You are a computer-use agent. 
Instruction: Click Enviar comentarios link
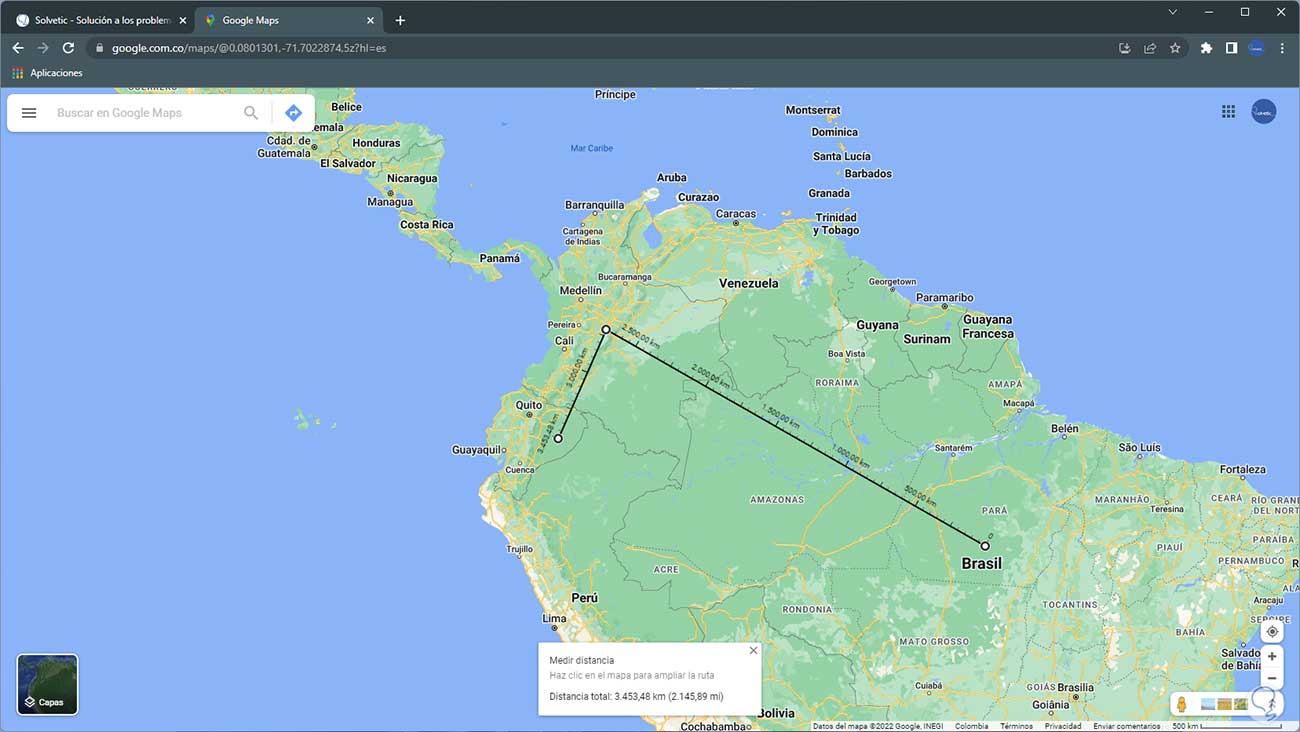[x=1127, y=726]
